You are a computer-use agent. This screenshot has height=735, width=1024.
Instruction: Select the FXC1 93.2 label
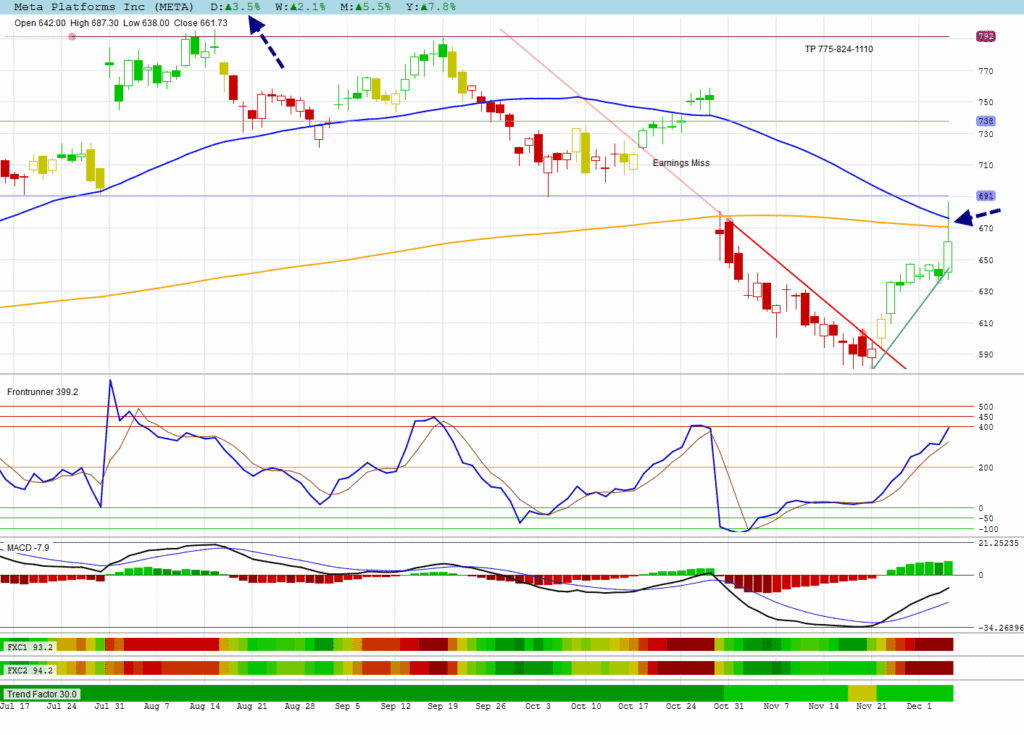point(29,646)
